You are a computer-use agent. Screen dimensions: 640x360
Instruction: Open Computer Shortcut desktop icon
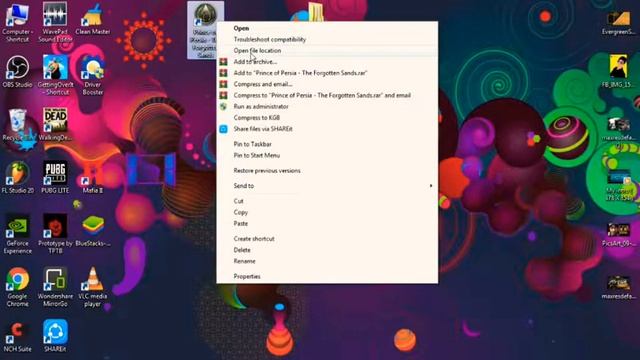(17, 22)
